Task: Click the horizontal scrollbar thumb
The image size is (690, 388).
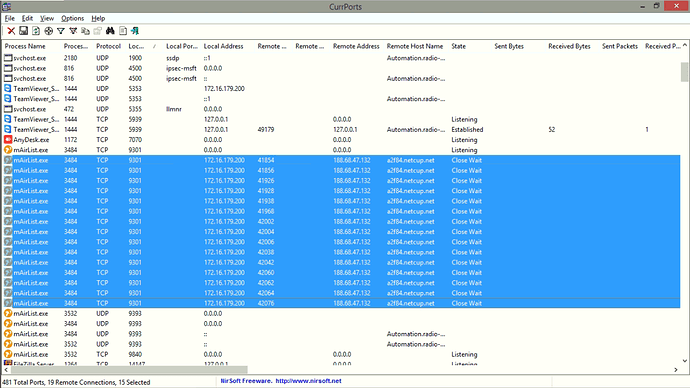Action: [x=128, y=370]
